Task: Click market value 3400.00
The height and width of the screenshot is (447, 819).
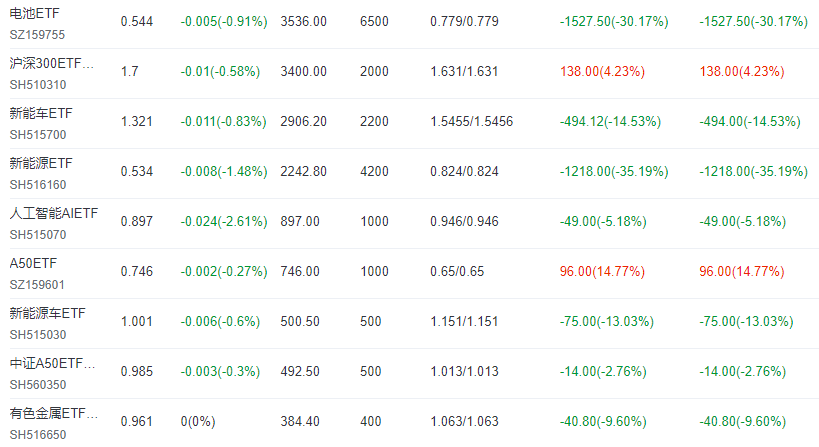Action: click(303, 72)
